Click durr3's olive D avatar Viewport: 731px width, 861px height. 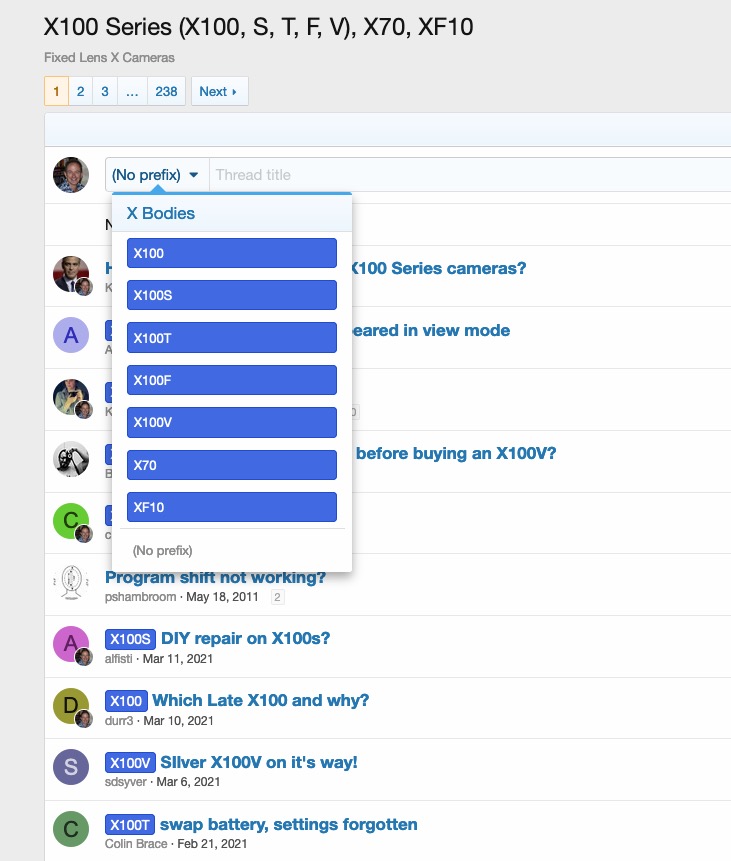pos(71,706)
